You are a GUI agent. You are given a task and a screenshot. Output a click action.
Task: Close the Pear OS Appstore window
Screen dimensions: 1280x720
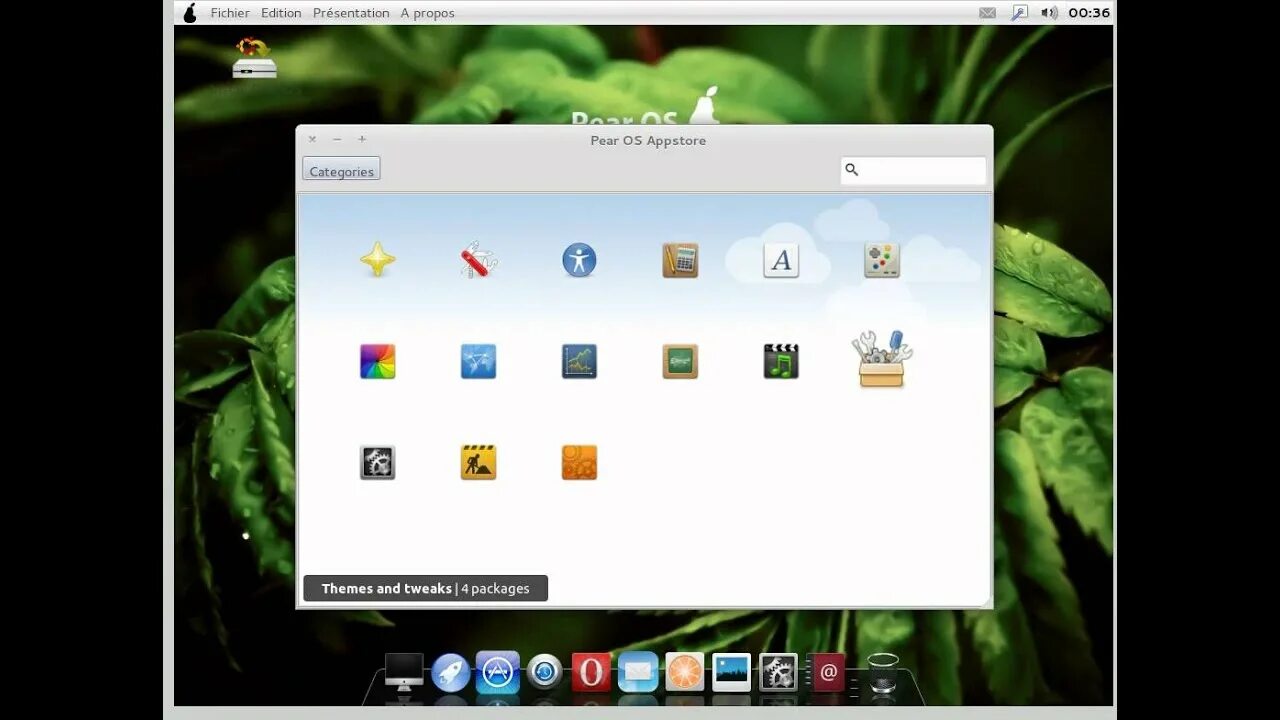tap(312, 139)
